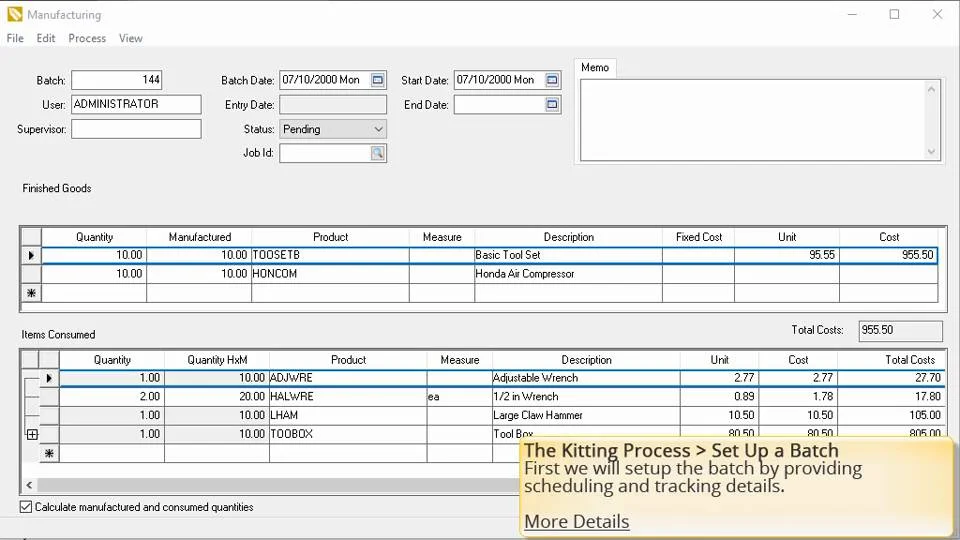Click the Supervisor input field

136,129
